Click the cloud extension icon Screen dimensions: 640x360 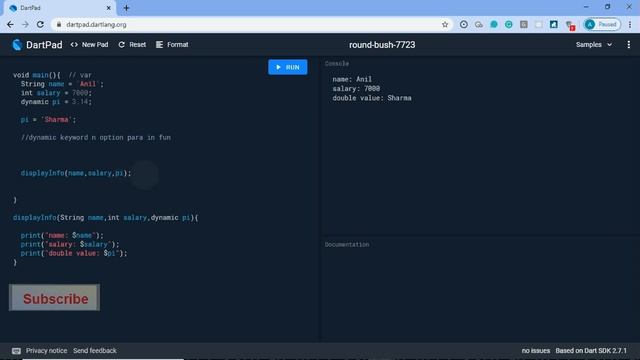pyautogui.click(x=479, y=24)
